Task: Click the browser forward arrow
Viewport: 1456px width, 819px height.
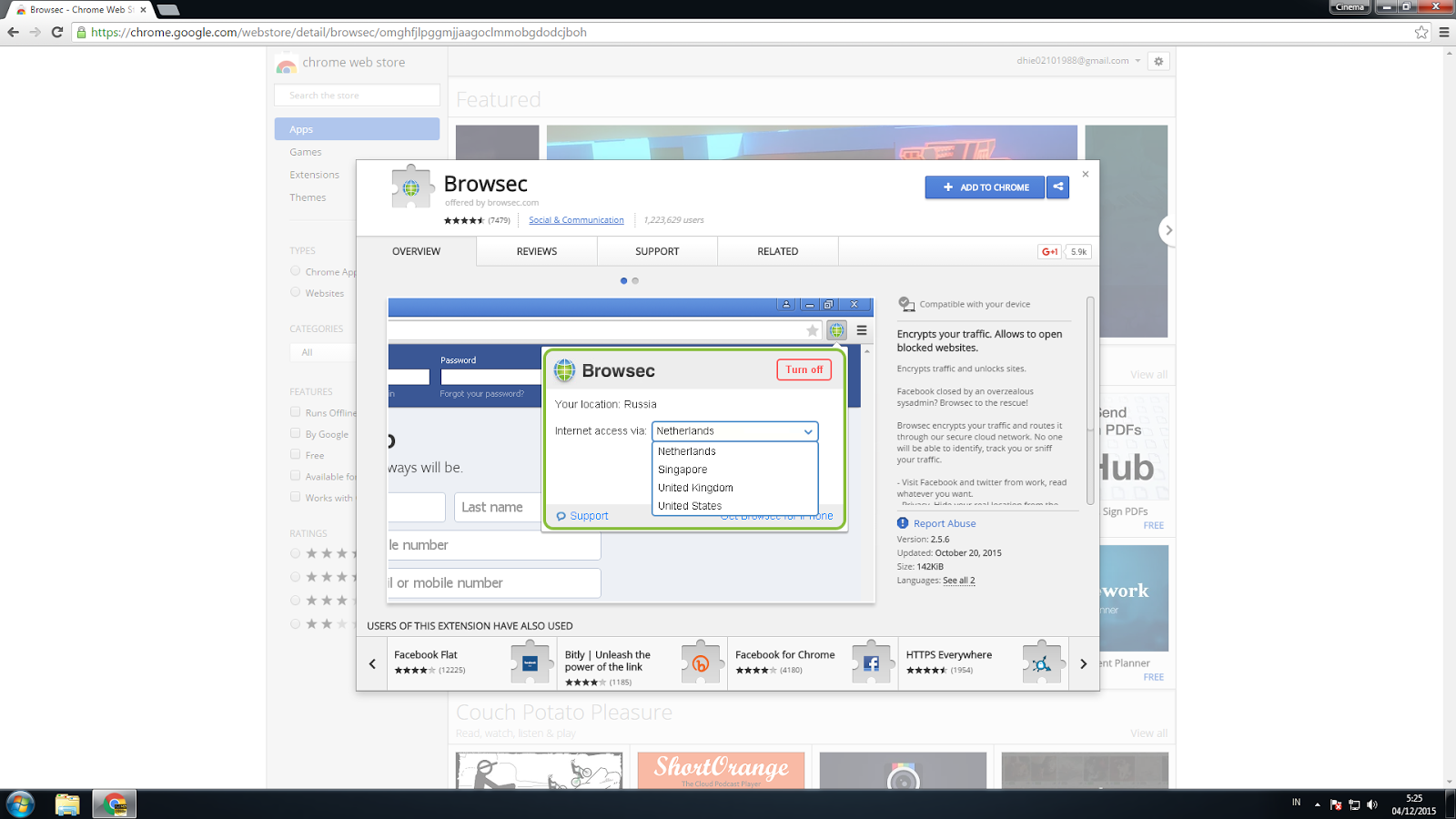Action: pos(35,32)
